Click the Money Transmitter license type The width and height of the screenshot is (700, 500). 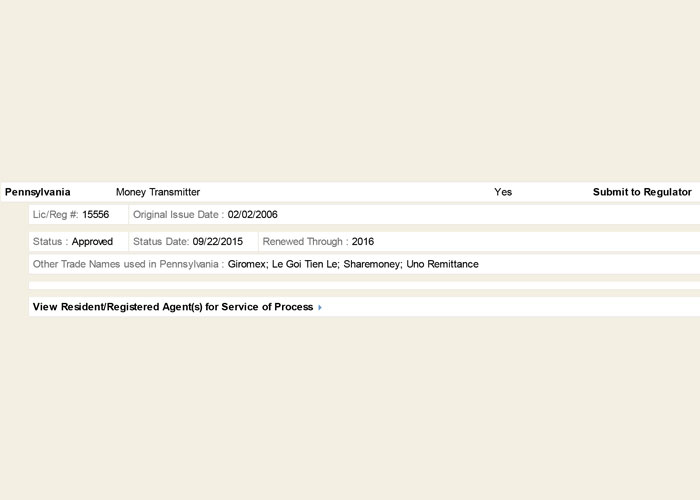tap(158, 192)
